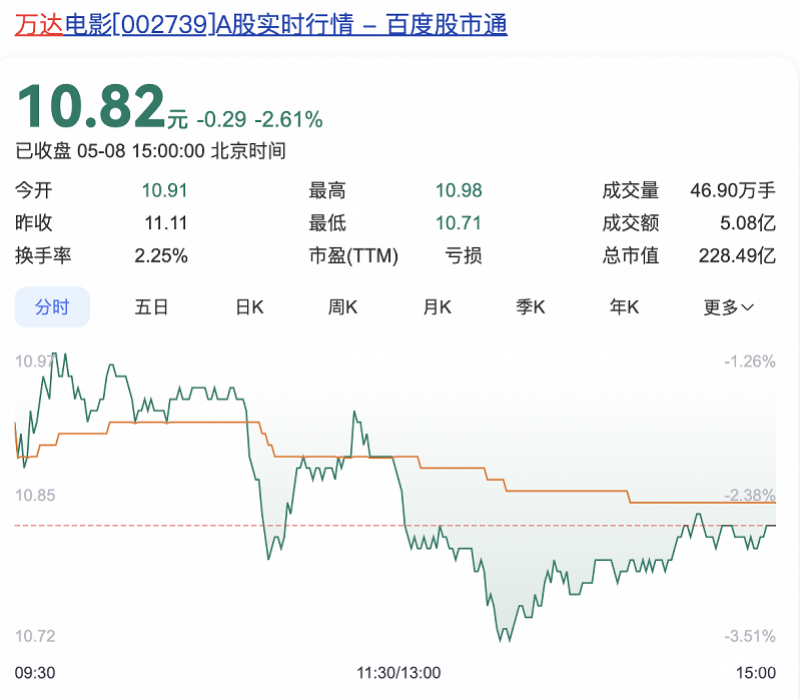Image resolution: width=800 pixels, height=700 pixels.
Task: Click the 昨收 value 11.11
Action: [x=166, y=223]
